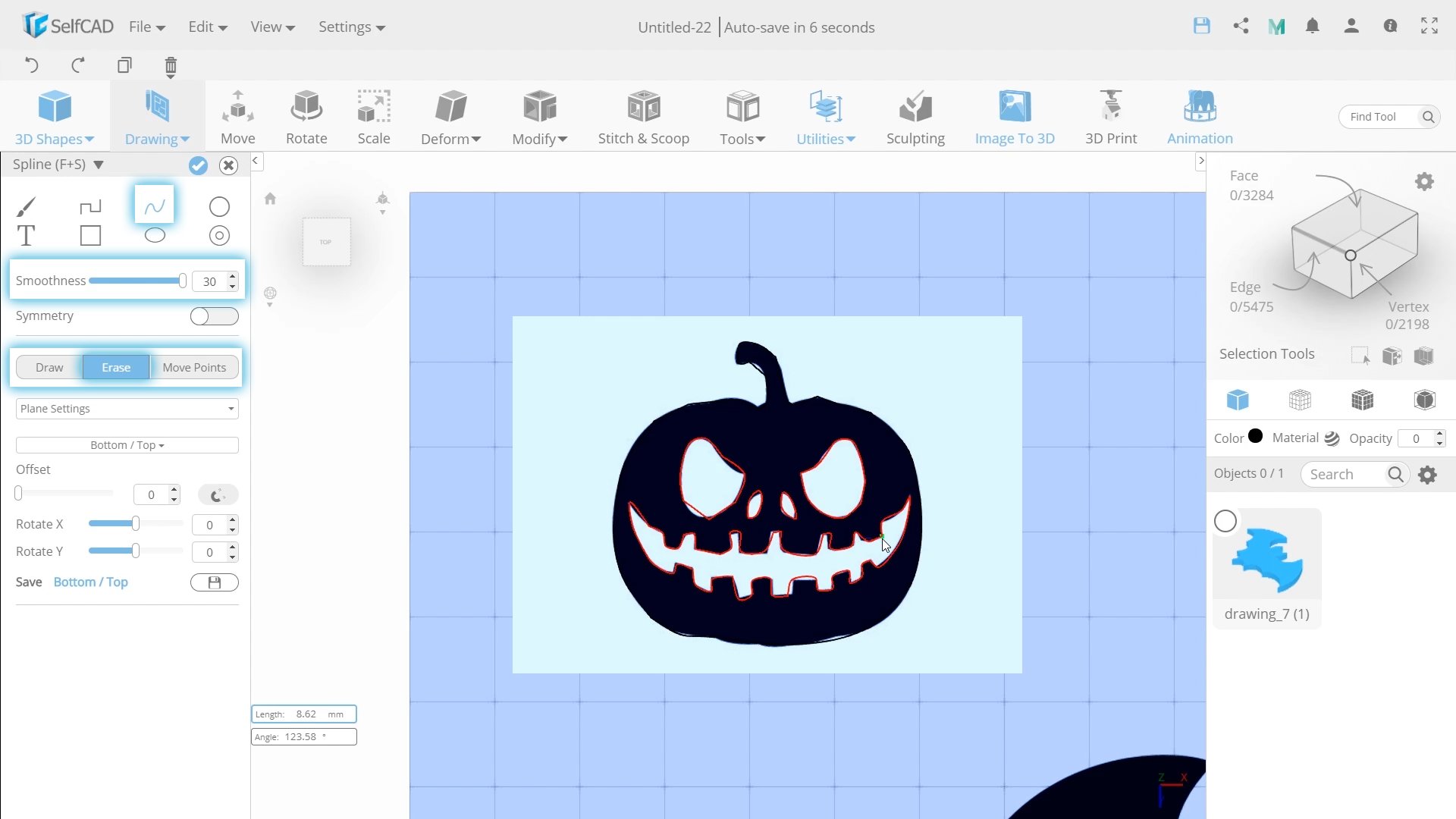Select the annulus ring drawing tool
The height and width of the screenshot is (819, 1456).
pos(219,236)
